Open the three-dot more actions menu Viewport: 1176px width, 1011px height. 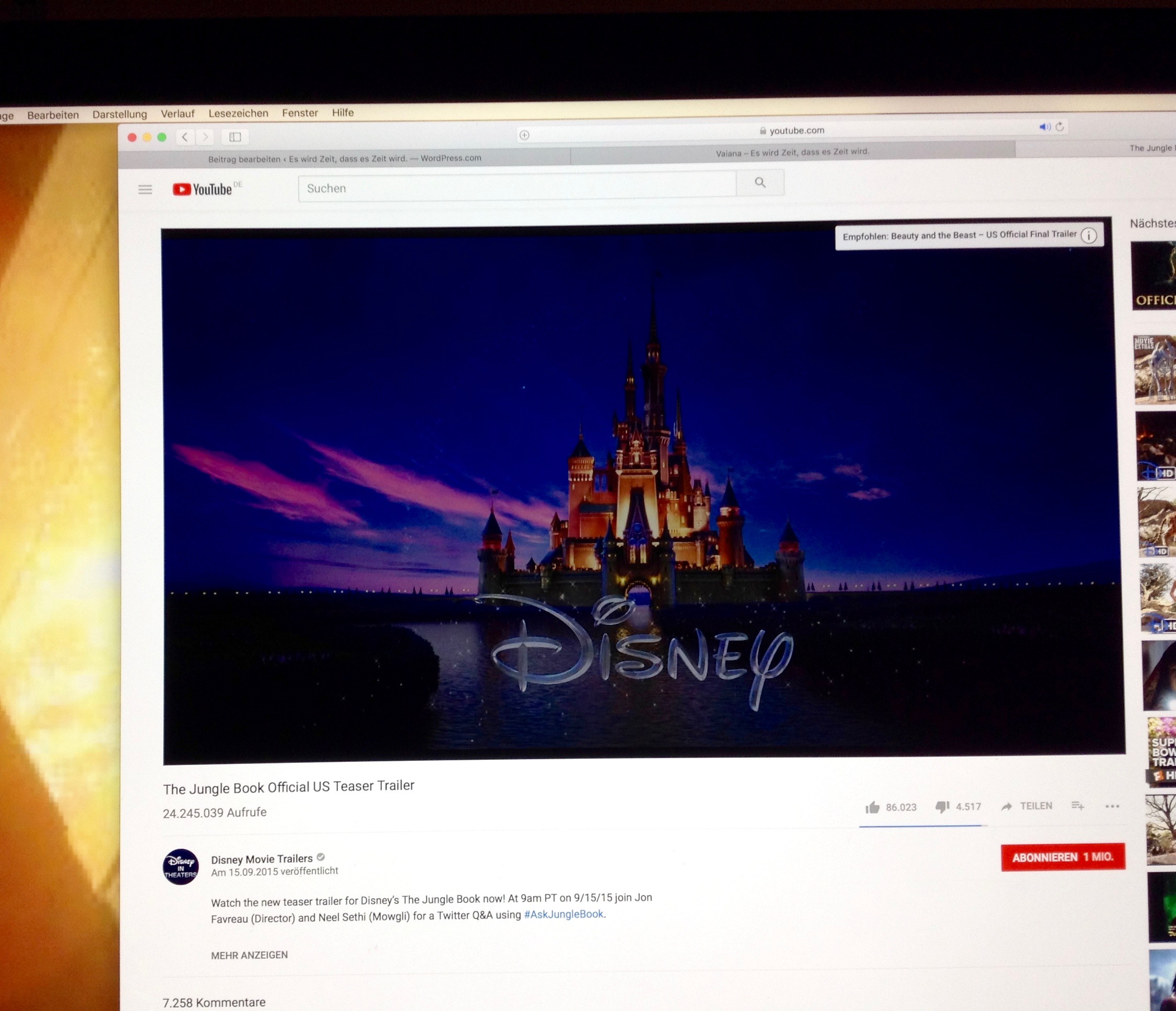1112,806
